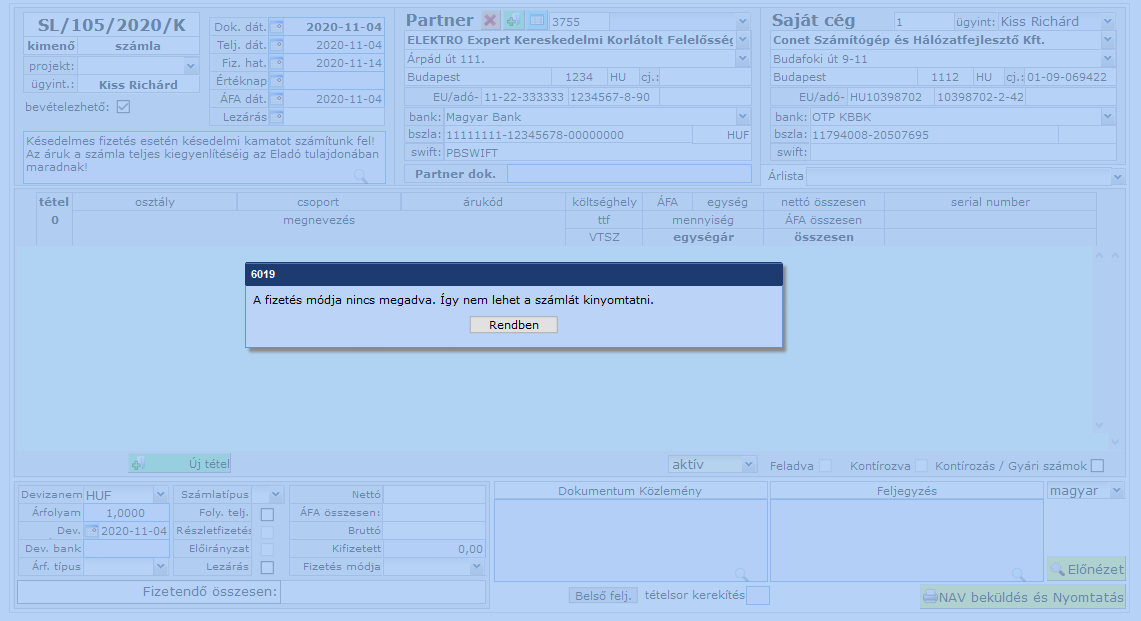Open the Fiz. hat. date picker icon
Image resolution: width=1141 pixels, height=621 pixels.
pyautogui.click(x=277, y=63)
